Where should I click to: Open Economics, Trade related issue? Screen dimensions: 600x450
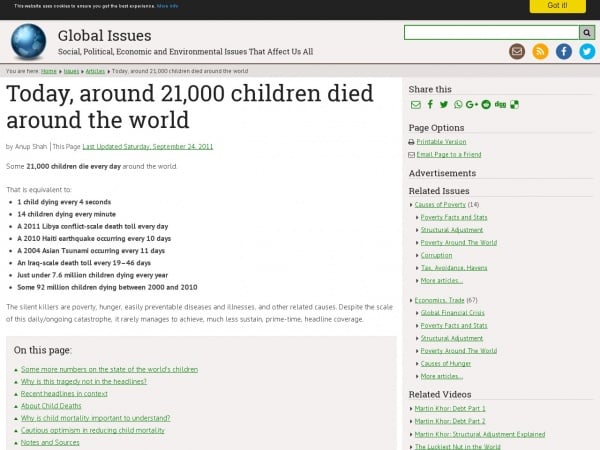tap(439, 300)
